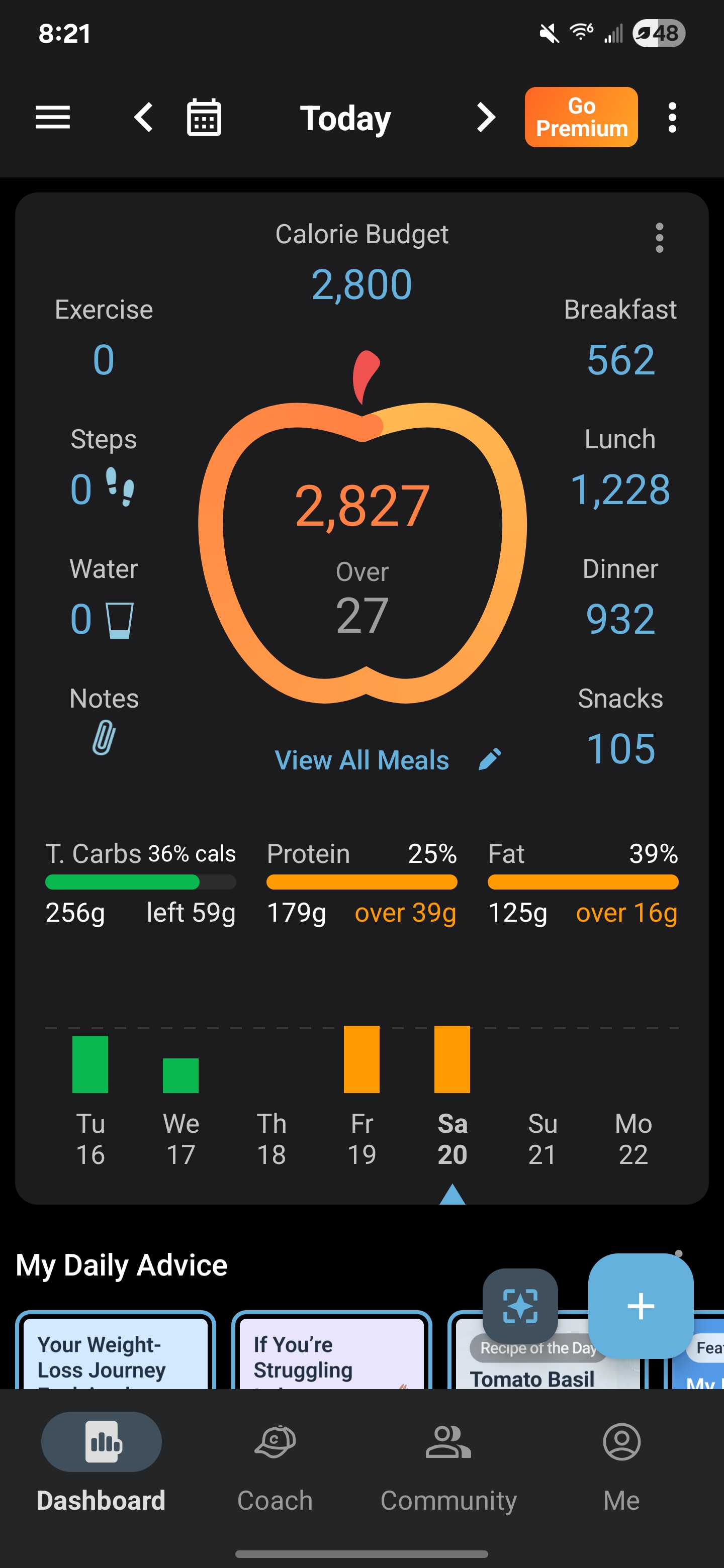This screenshot has width=724, height=1568.
Task: Open the AI food scan button
Action: [x=520, y=1305]
